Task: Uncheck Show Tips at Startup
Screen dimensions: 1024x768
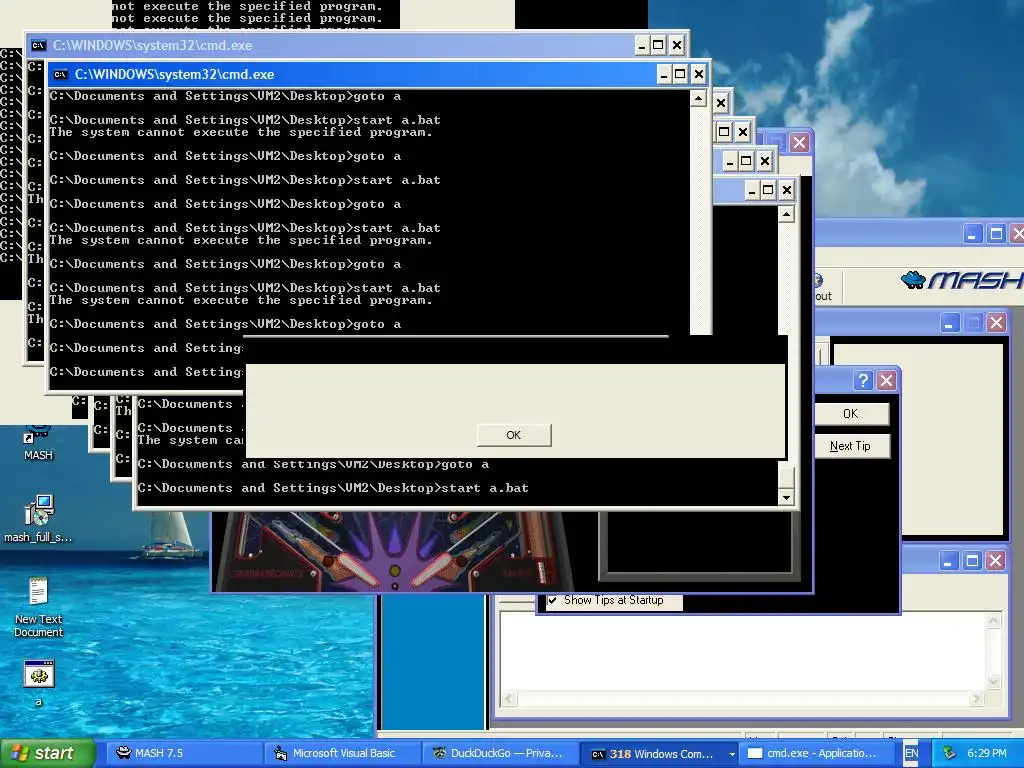Action: [553, 600]
